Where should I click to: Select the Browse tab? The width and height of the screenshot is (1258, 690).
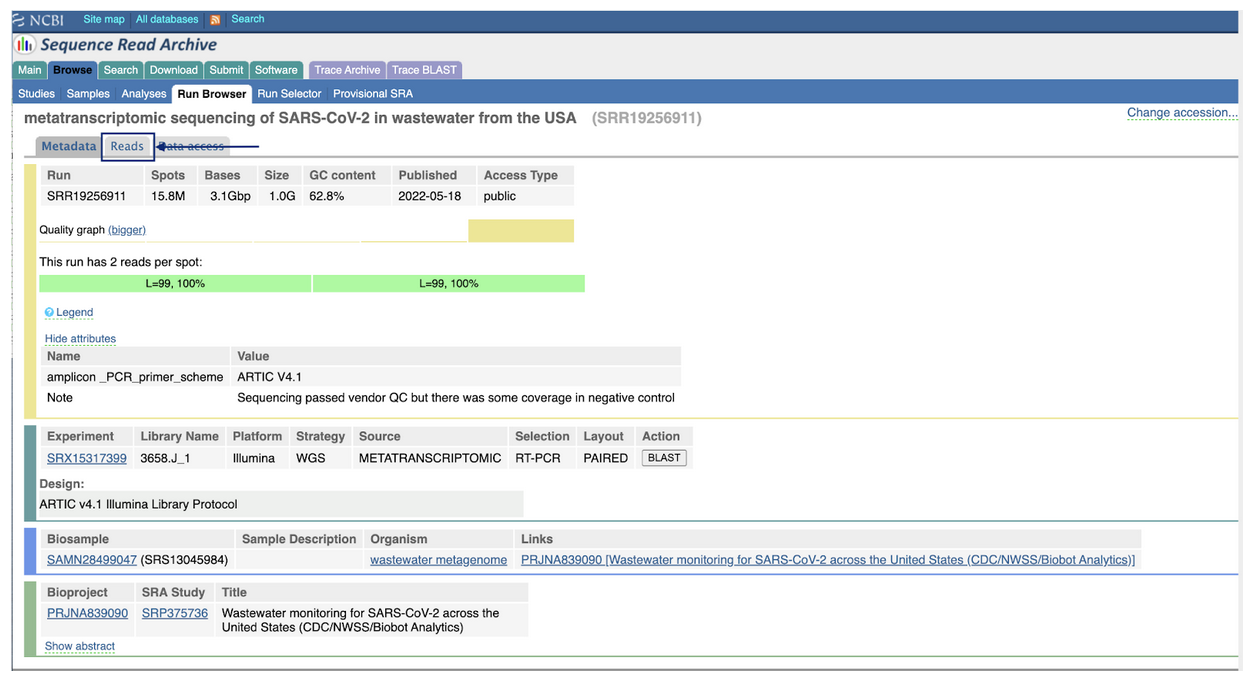tap(72, 70)
